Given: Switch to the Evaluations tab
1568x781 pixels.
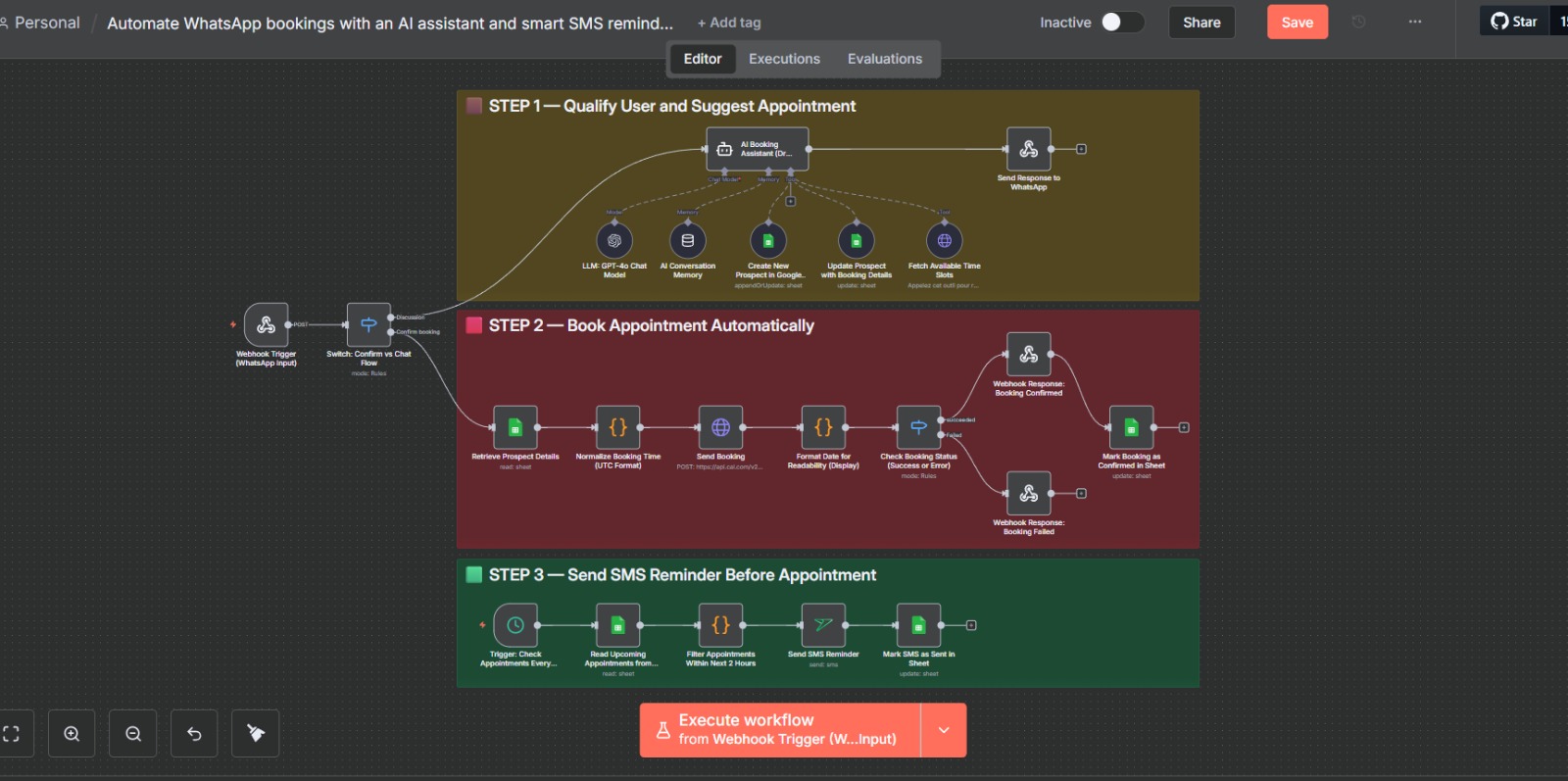Looking at the screenshot, I should click(884, 59).
